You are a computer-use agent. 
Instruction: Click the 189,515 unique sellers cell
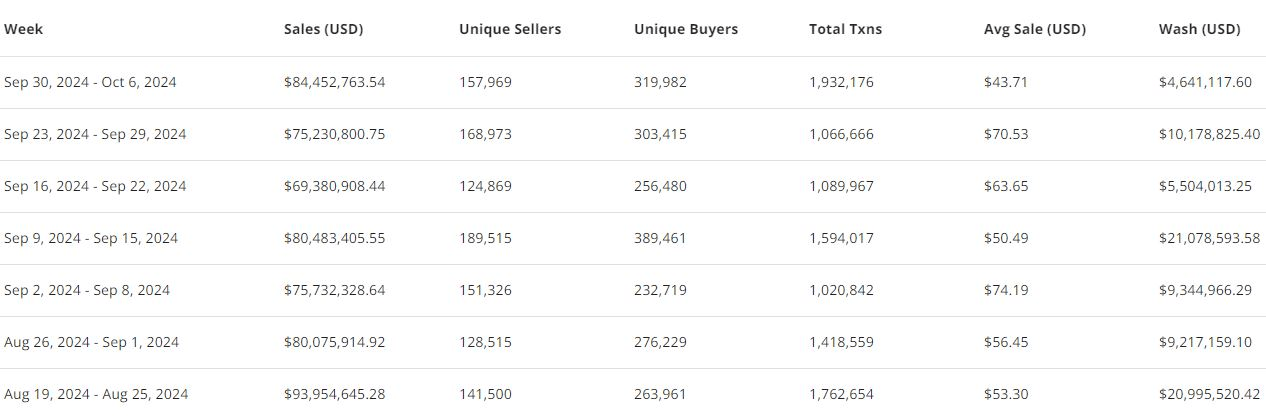click(x=485, y=238)
